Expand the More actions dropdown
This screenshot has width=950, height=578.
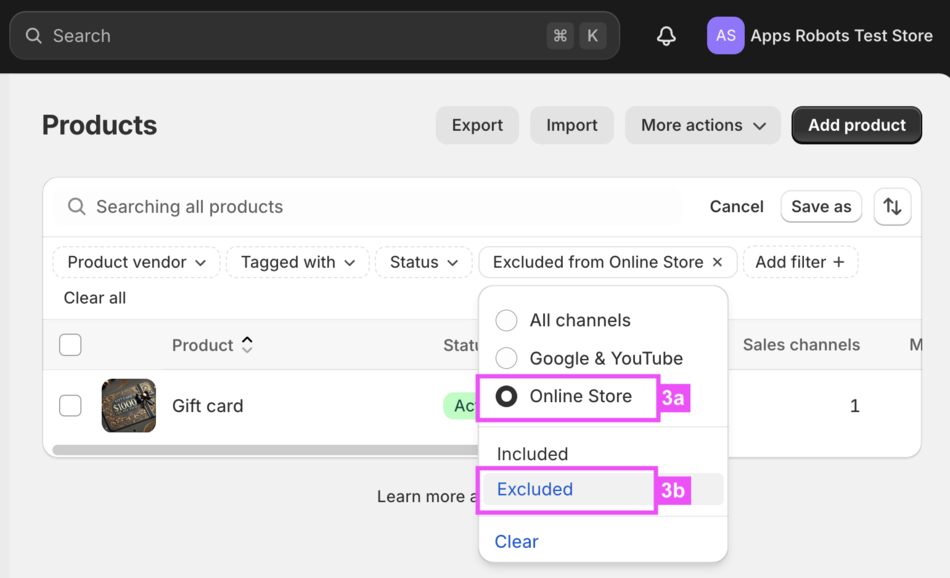point(703,125)
